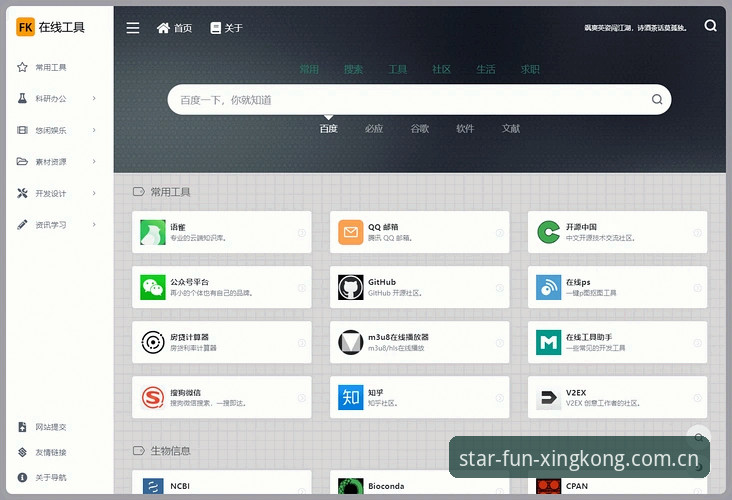Screen dimensions: 732x500
Task: Click the 一键p图抠图工具 description text
Action: [x=591, y=293]
